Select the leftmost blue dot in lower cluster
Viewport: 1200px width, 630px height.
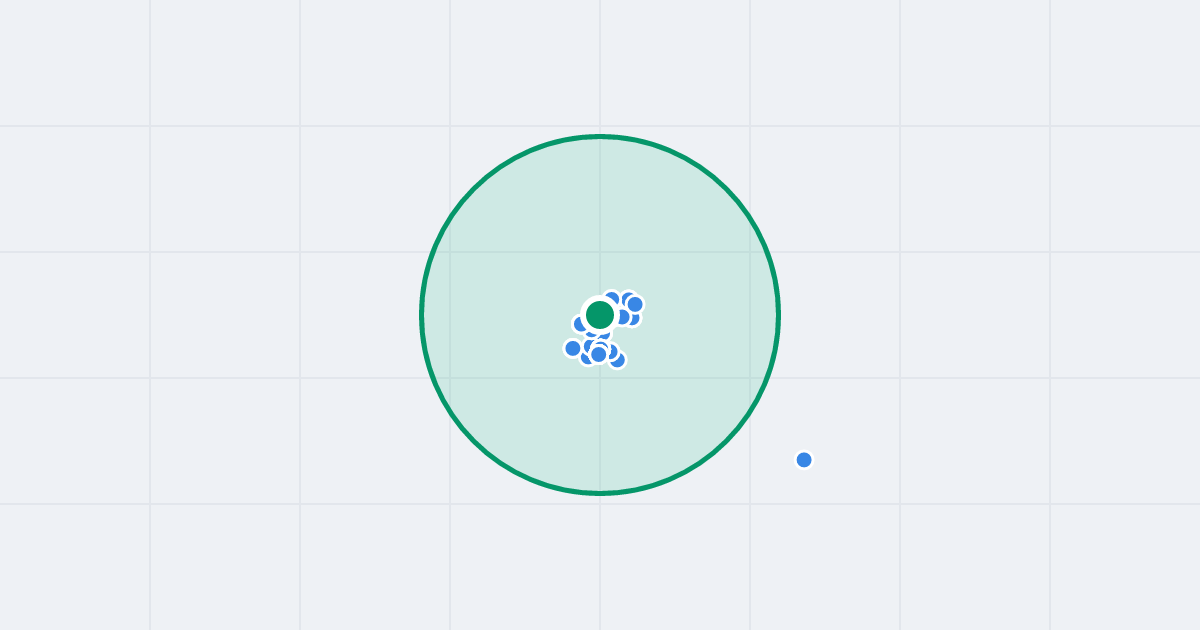(x=573, y=348)
